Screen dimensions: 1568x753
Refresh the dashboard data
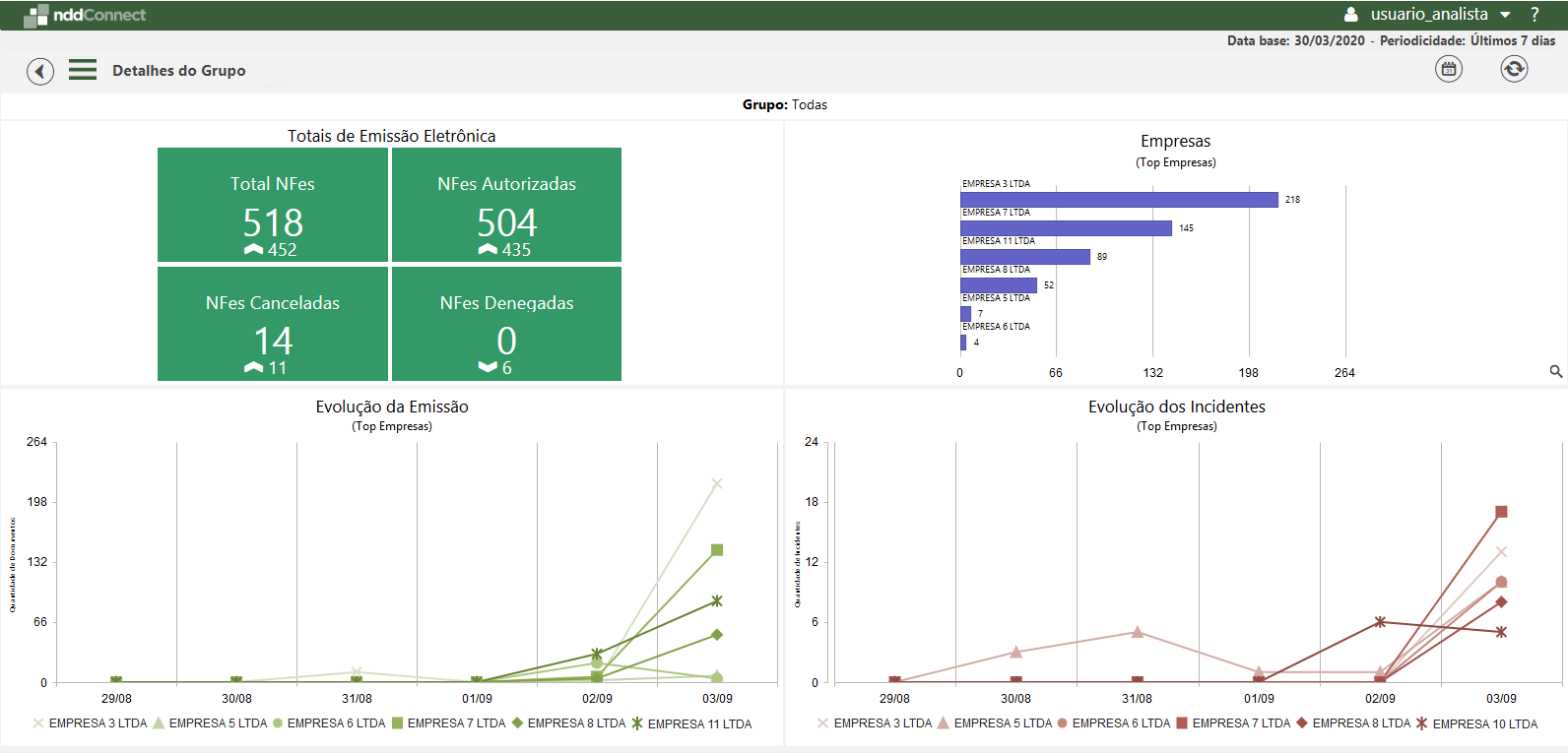click(1513, 69)
